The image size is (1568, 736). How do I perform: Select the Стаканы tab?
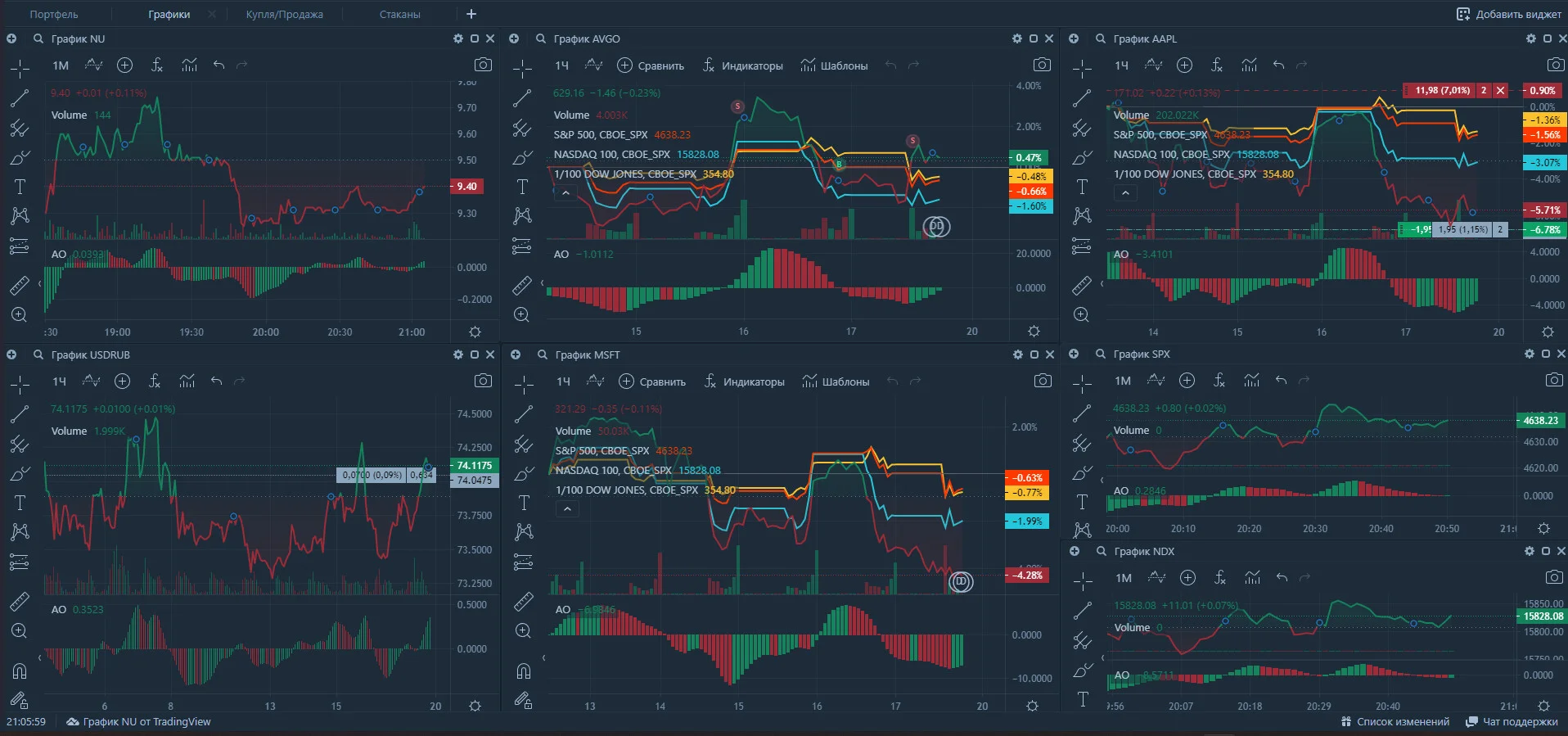tap(399, 14)
